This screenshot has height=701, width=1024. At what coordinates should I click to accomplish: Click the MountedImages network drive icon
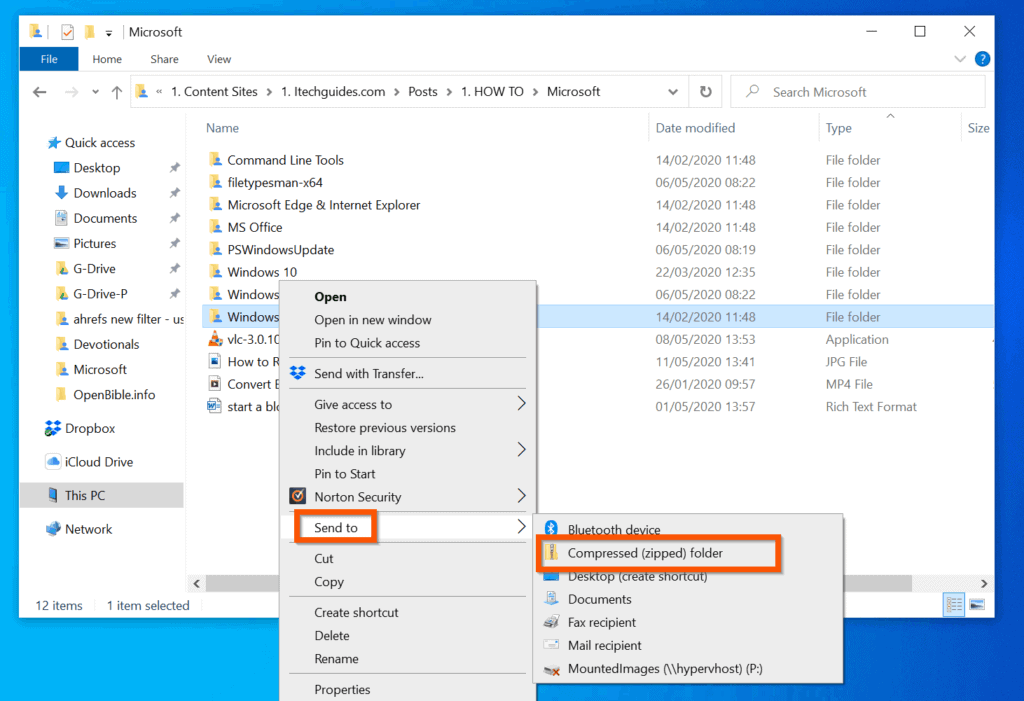coord(552,669)
